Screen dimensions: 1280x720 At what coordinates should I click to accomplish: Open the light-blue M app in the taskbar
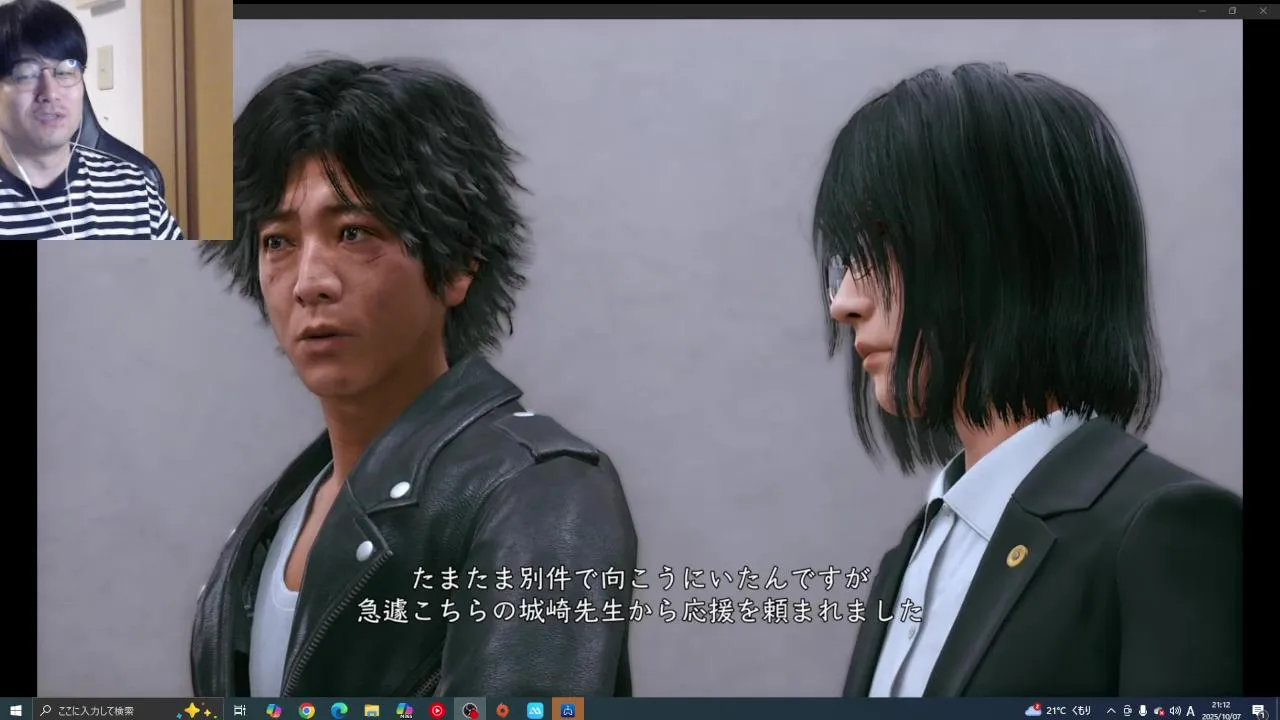click(535, 710)
